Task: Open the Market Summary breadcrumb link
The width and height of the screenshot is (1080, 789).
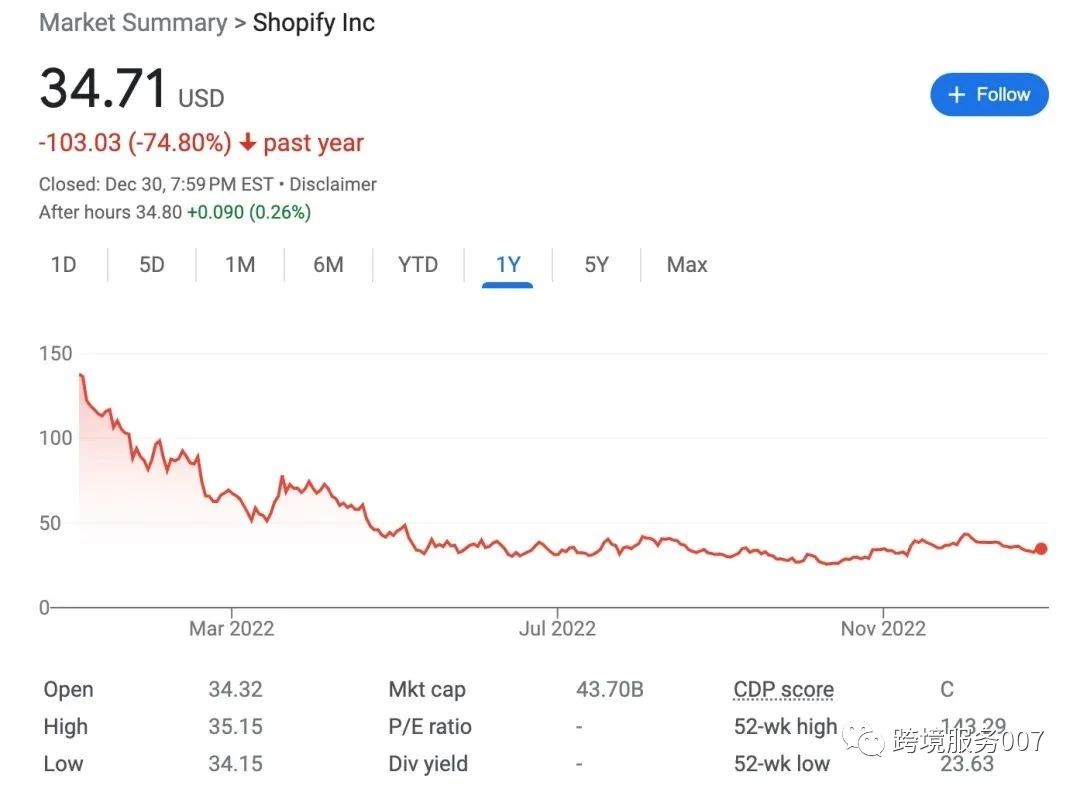Action: click(132, 23)
